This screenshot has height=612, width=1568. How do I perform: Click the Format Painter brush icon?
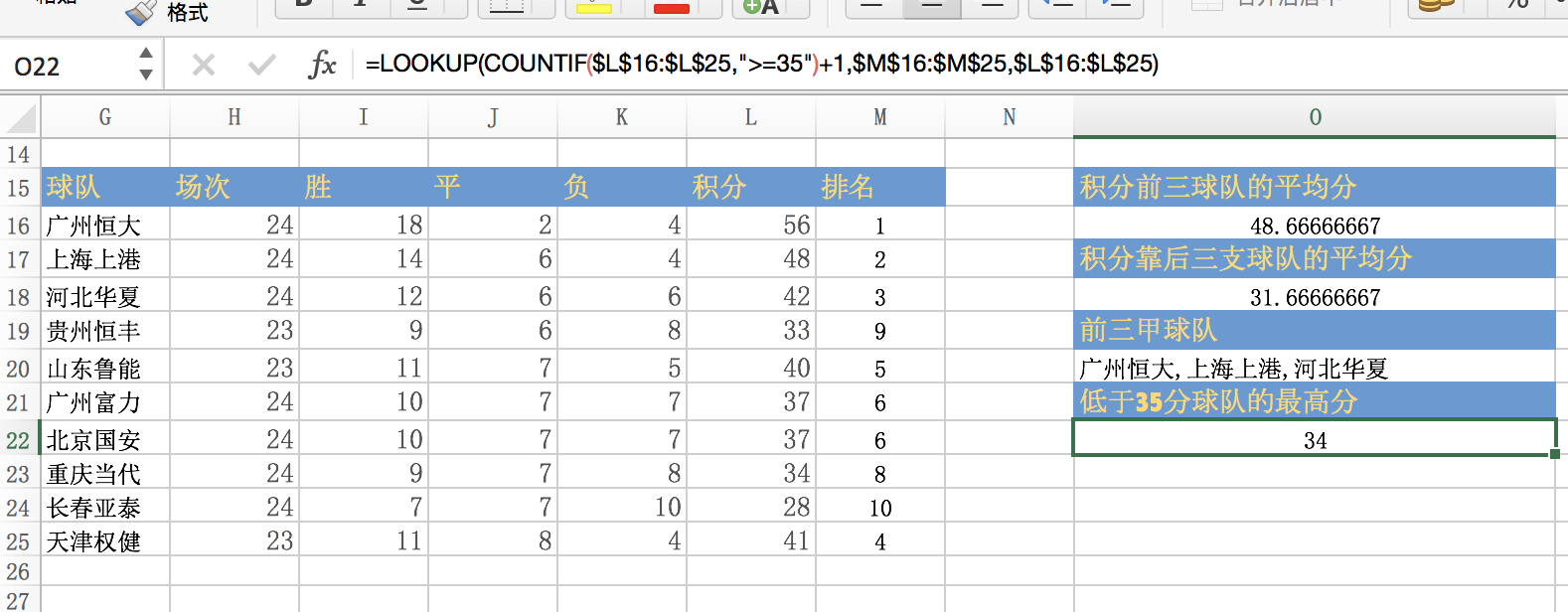click(140, 12)
